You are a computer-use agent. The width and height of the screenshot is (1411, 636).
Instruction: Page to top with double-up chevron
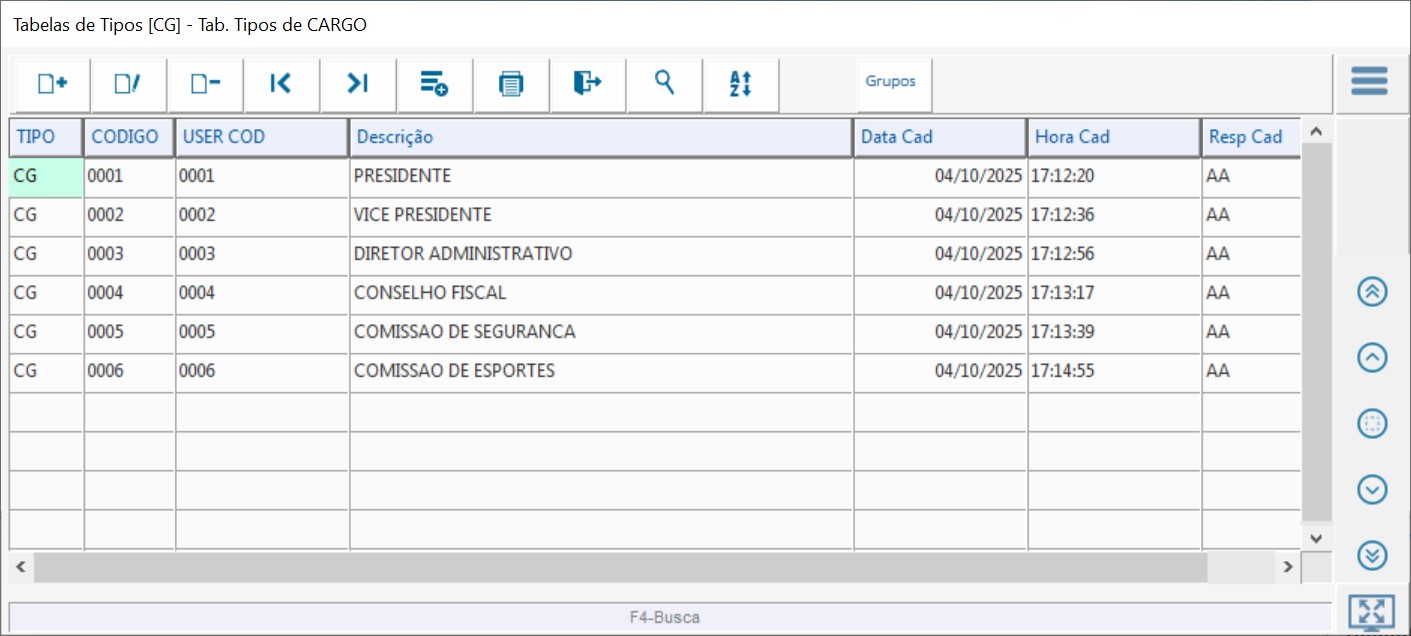[x=1372, y=291]
